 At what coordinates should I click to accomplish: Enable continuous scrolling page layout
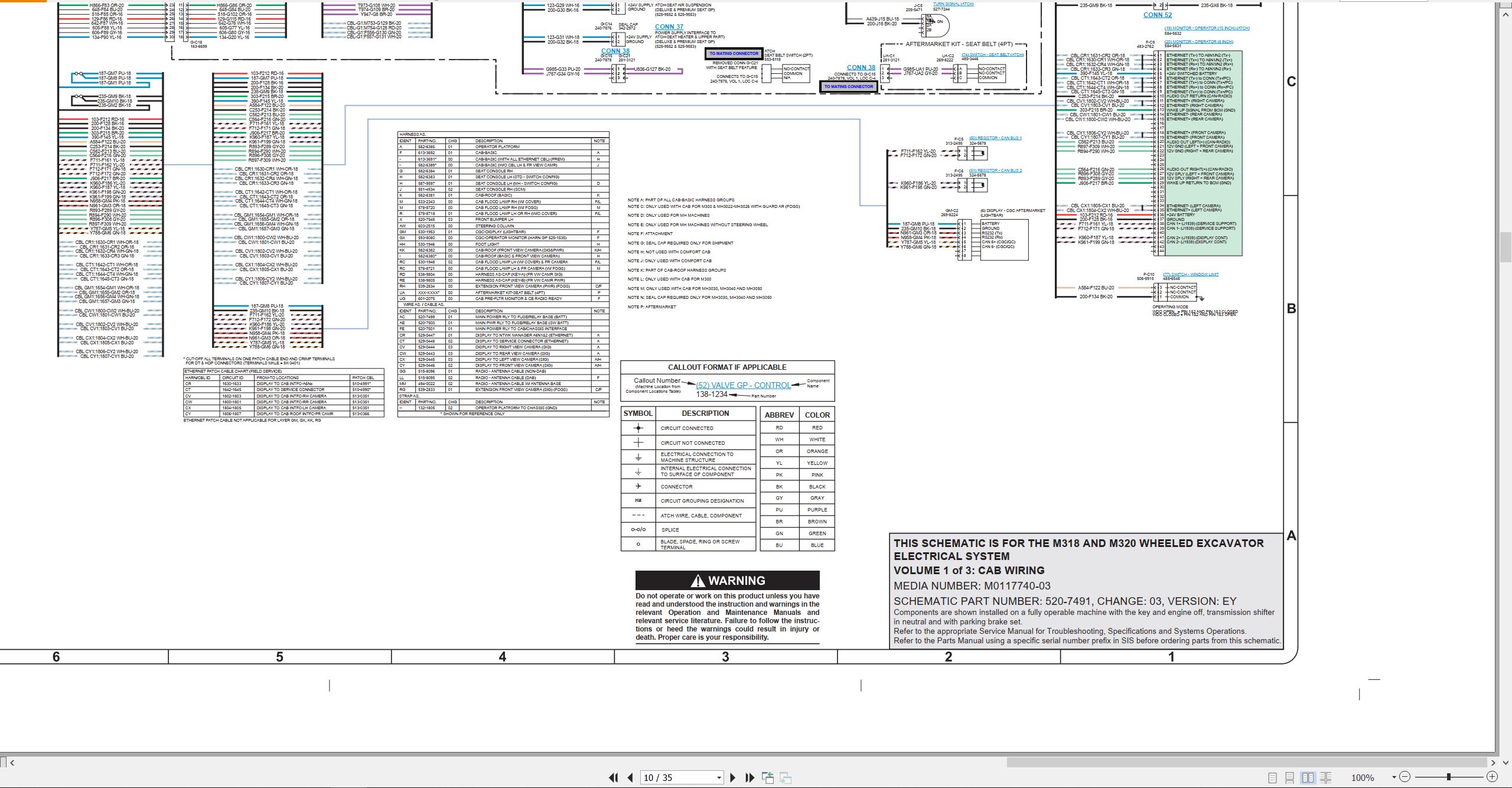[1290, 777]
